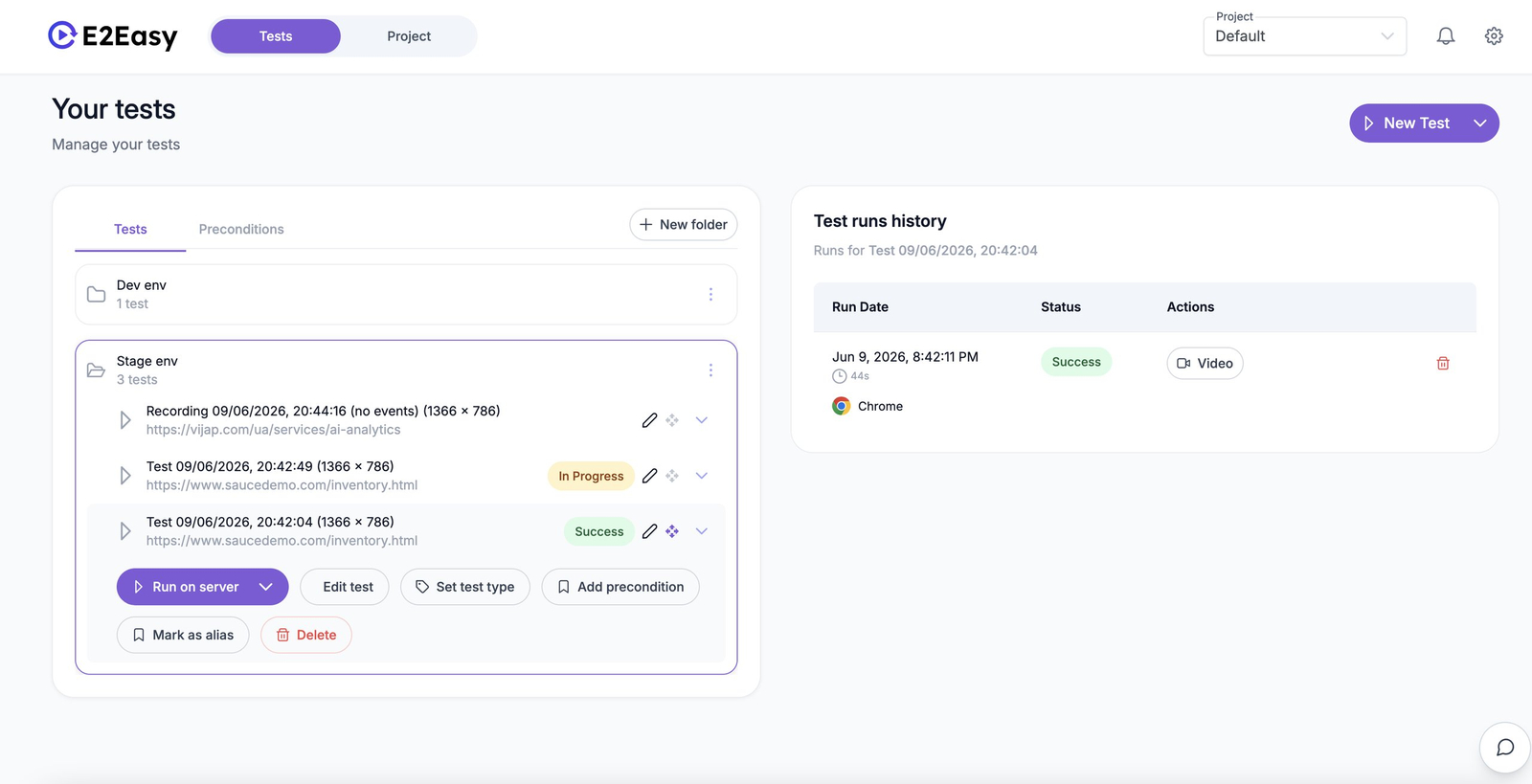Click the E2Easy logo
Screen dimensions: 1532x784
pyautogui.click(x=113, y=36)
